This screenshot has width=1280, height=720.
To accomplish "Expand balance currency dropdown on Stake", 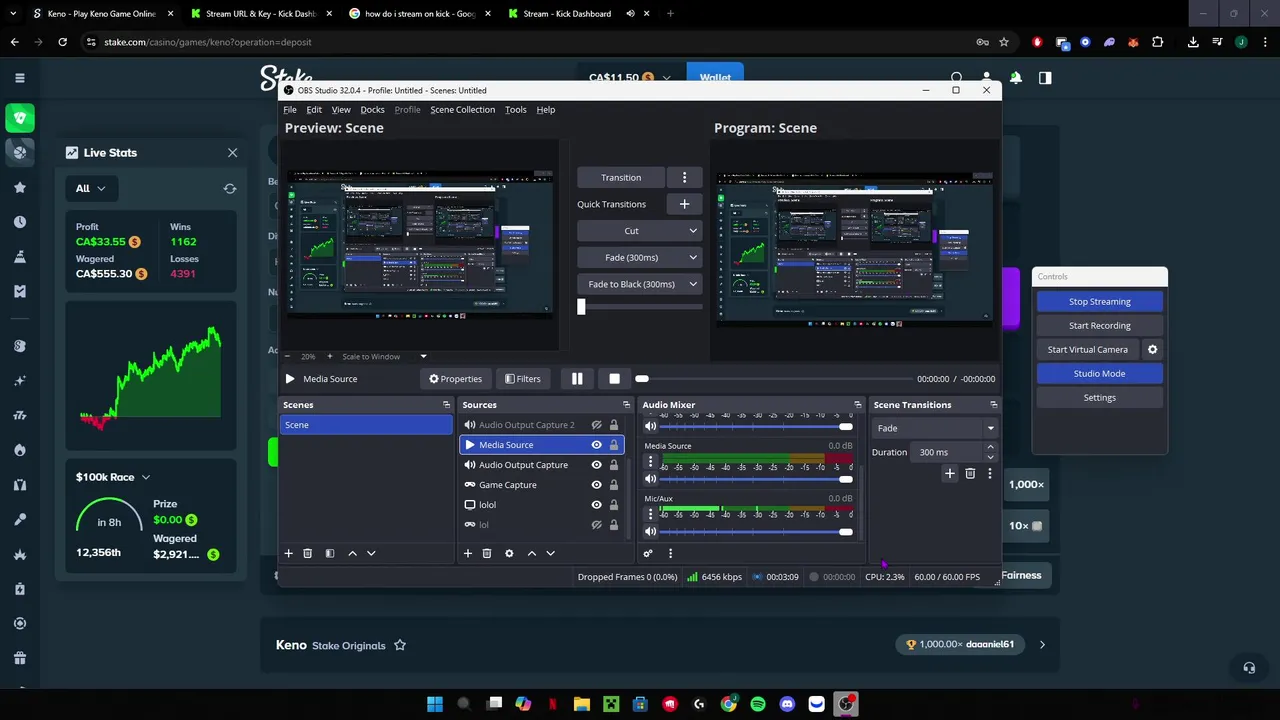I will 666,78.
